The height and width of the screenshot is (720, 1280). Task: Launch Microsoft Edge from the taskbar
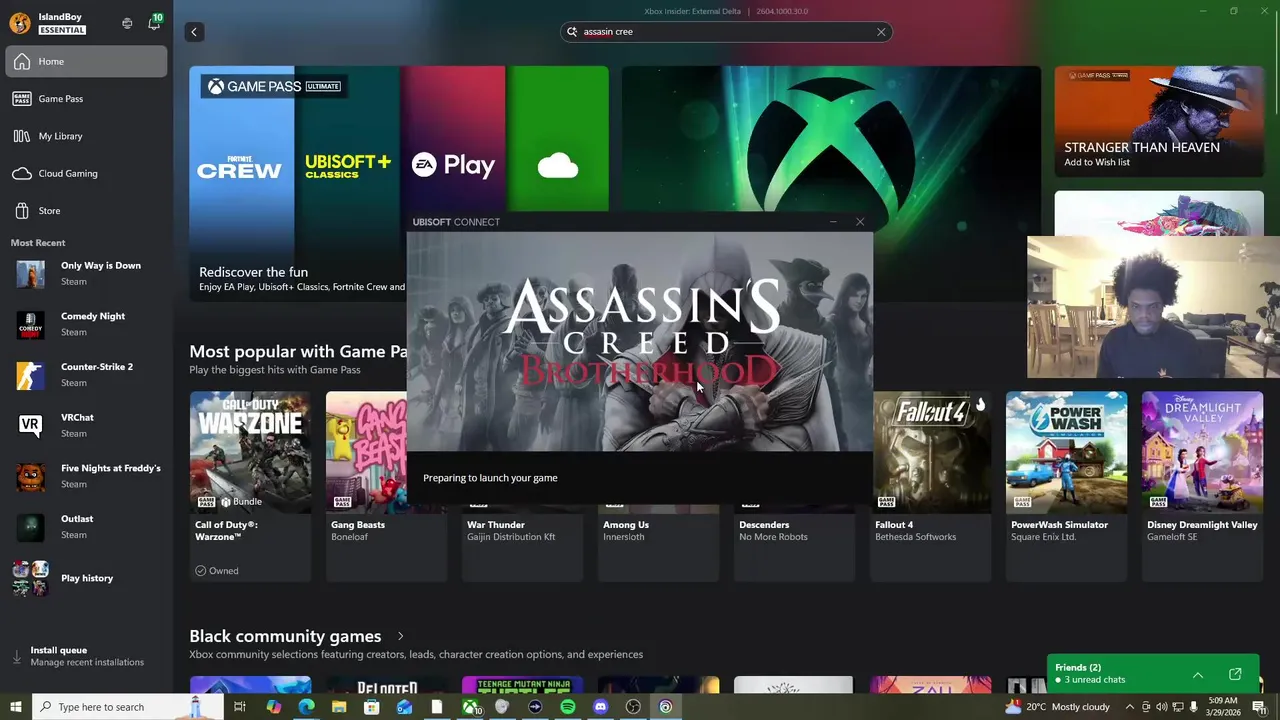(x=306, y=707)
